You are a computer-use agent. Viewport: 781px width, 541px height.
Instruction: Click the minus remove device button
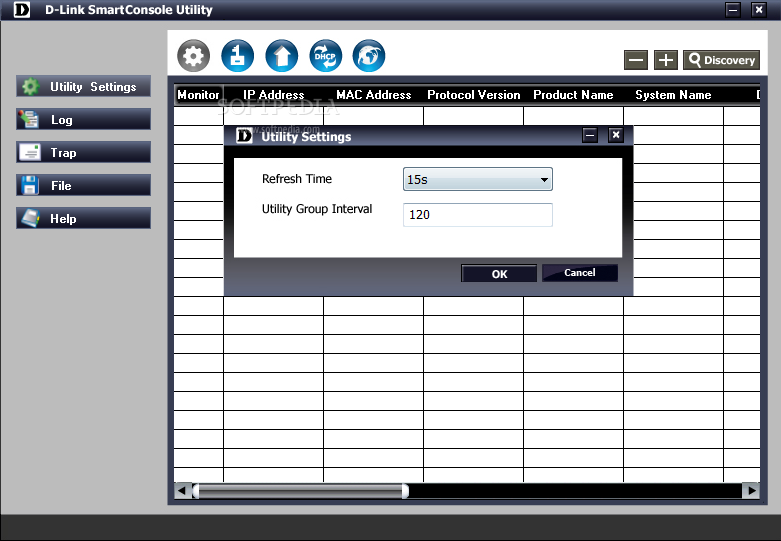[636, 60]
